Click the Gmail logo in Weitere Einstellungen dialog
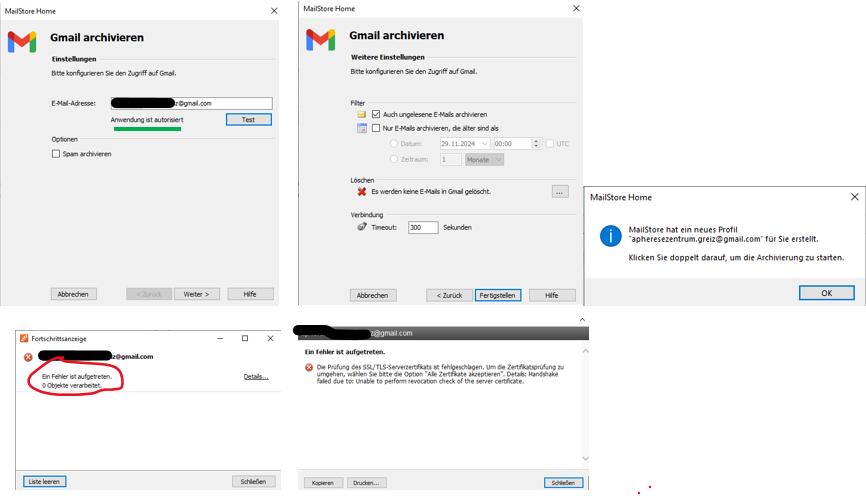Image resolution: width=866 pixels, height=496 pixels. tap(320, 40)
